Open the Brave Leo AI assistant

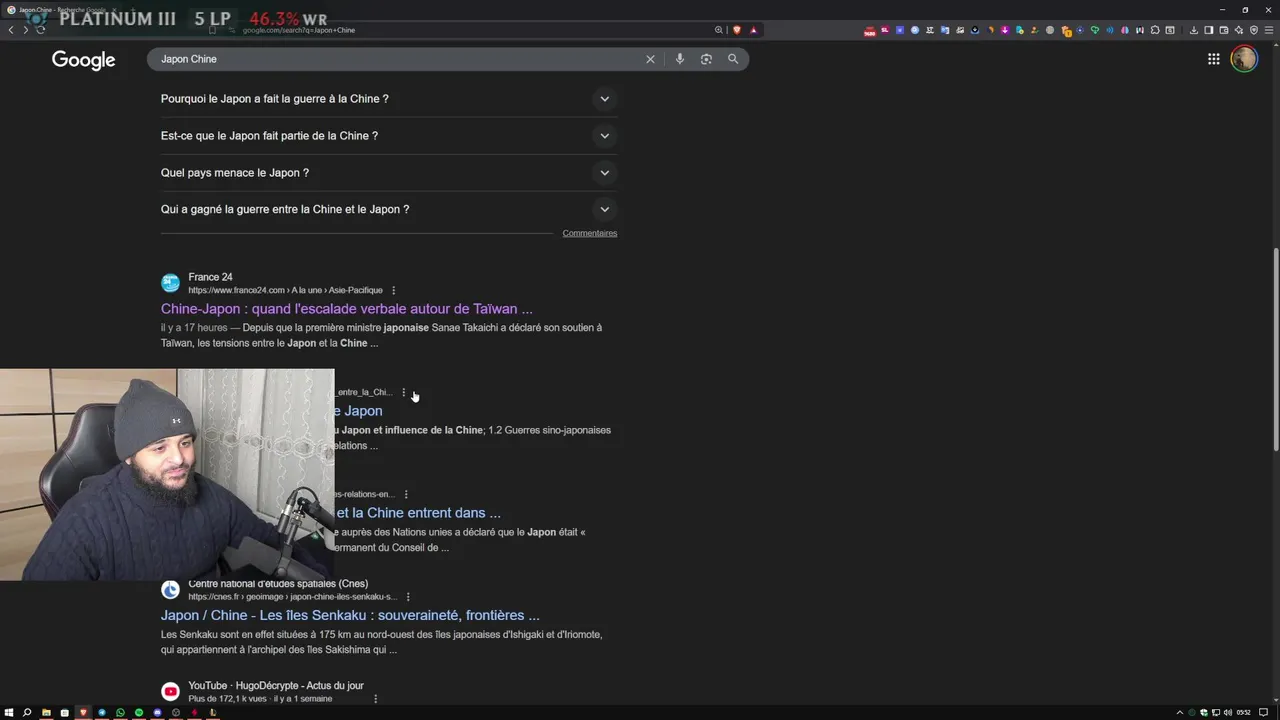coord(1238,30)
